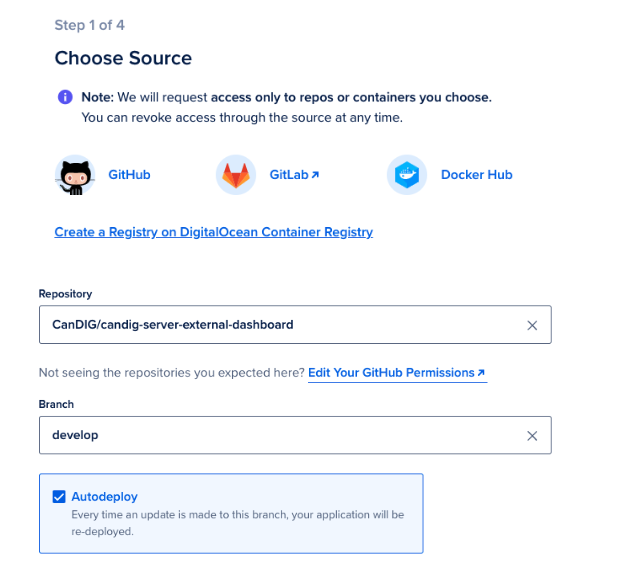Clear the Repository field with X icon
Image resolution: width=629 pixels, height=579 pixels.
point(532,325)
